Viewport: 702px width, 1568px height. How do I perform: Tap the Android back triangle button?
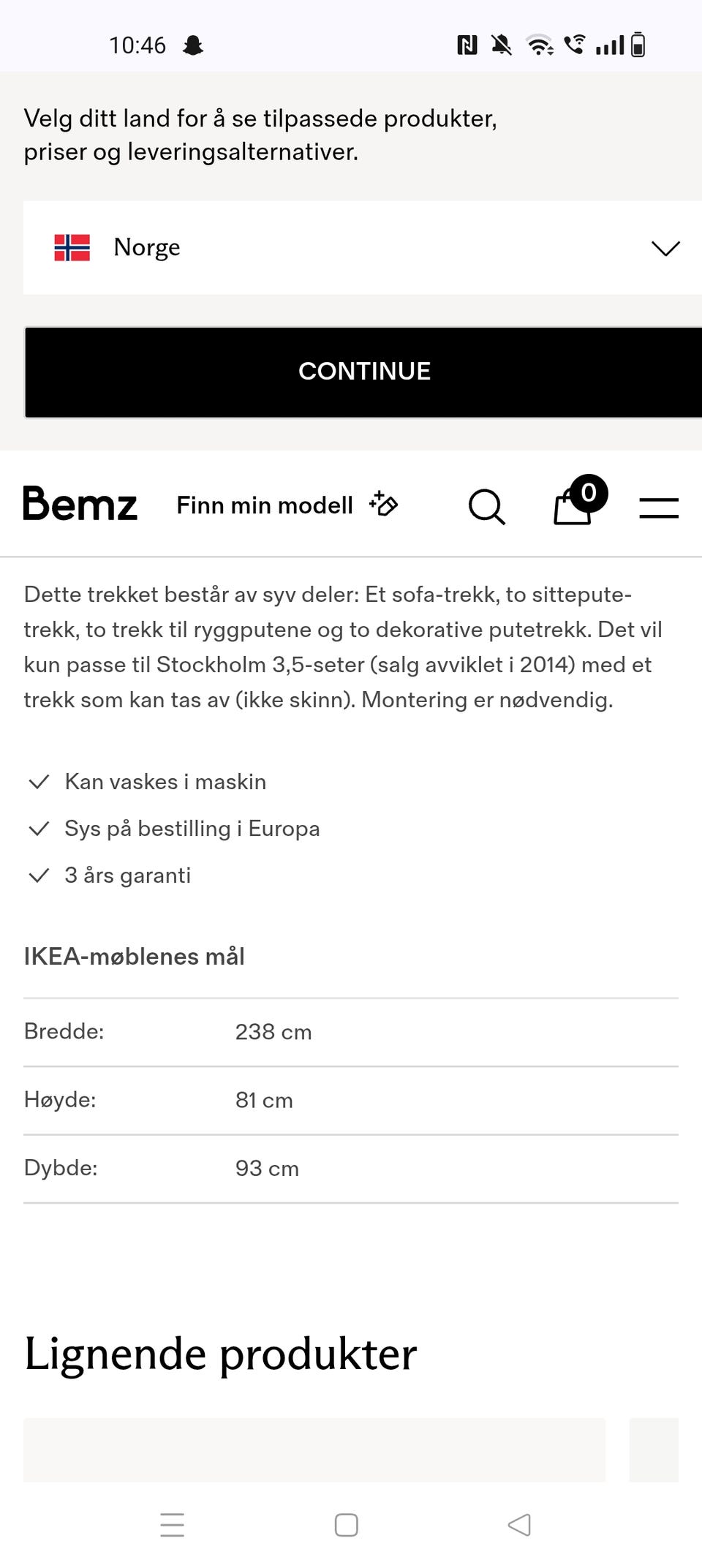click(x=519, y=1525)
